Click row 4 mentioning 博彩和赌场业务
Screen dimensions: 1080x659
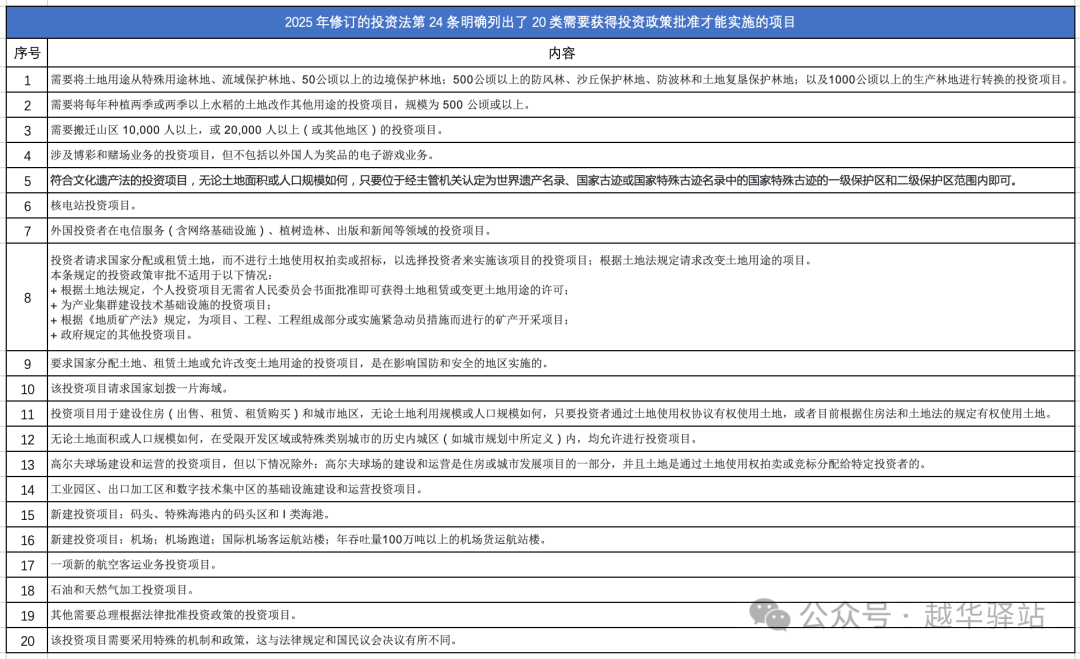(x=300, y=156)
